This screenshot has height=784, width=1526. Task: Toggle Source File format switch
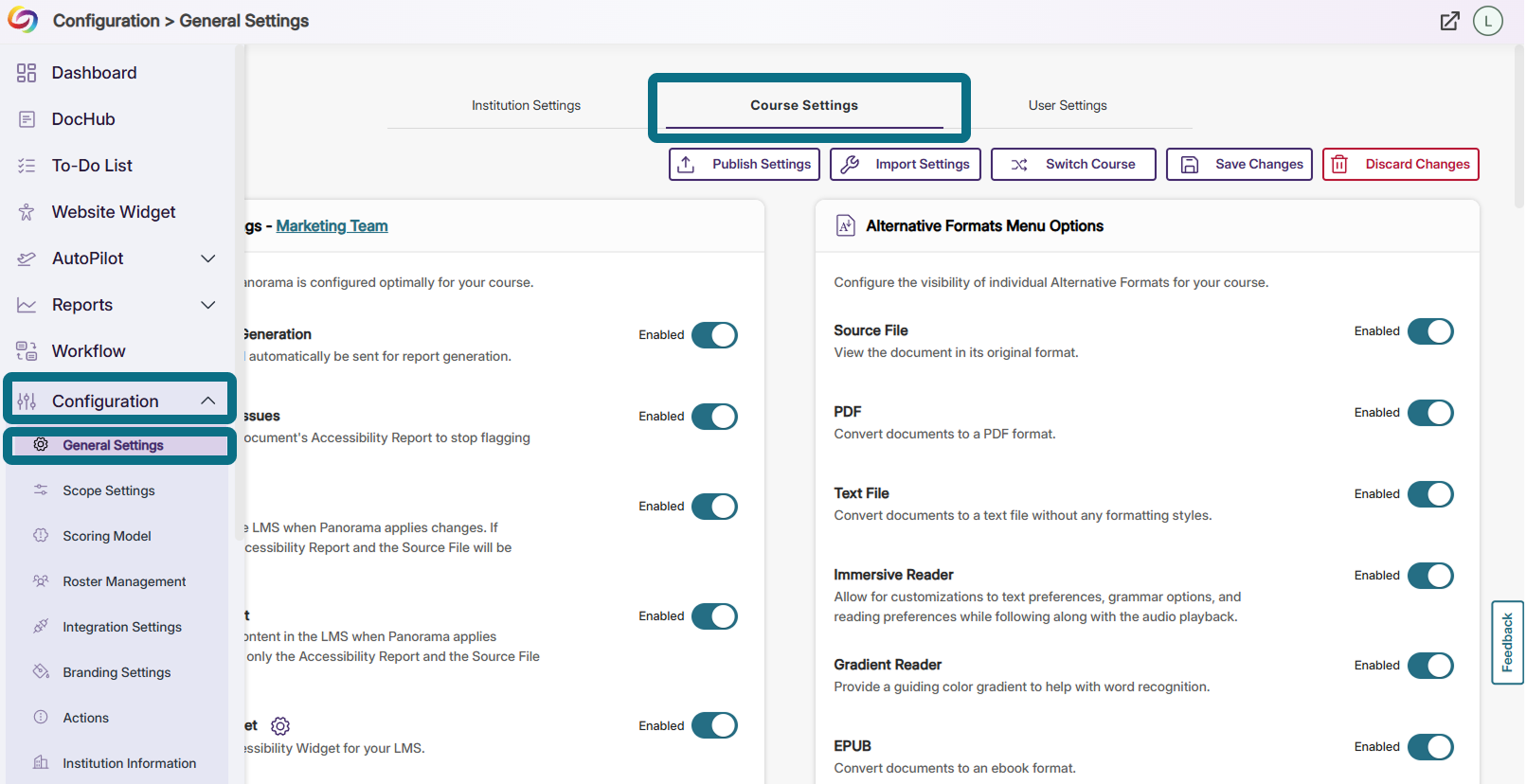pyautogui.click(x=1430, y=331)
